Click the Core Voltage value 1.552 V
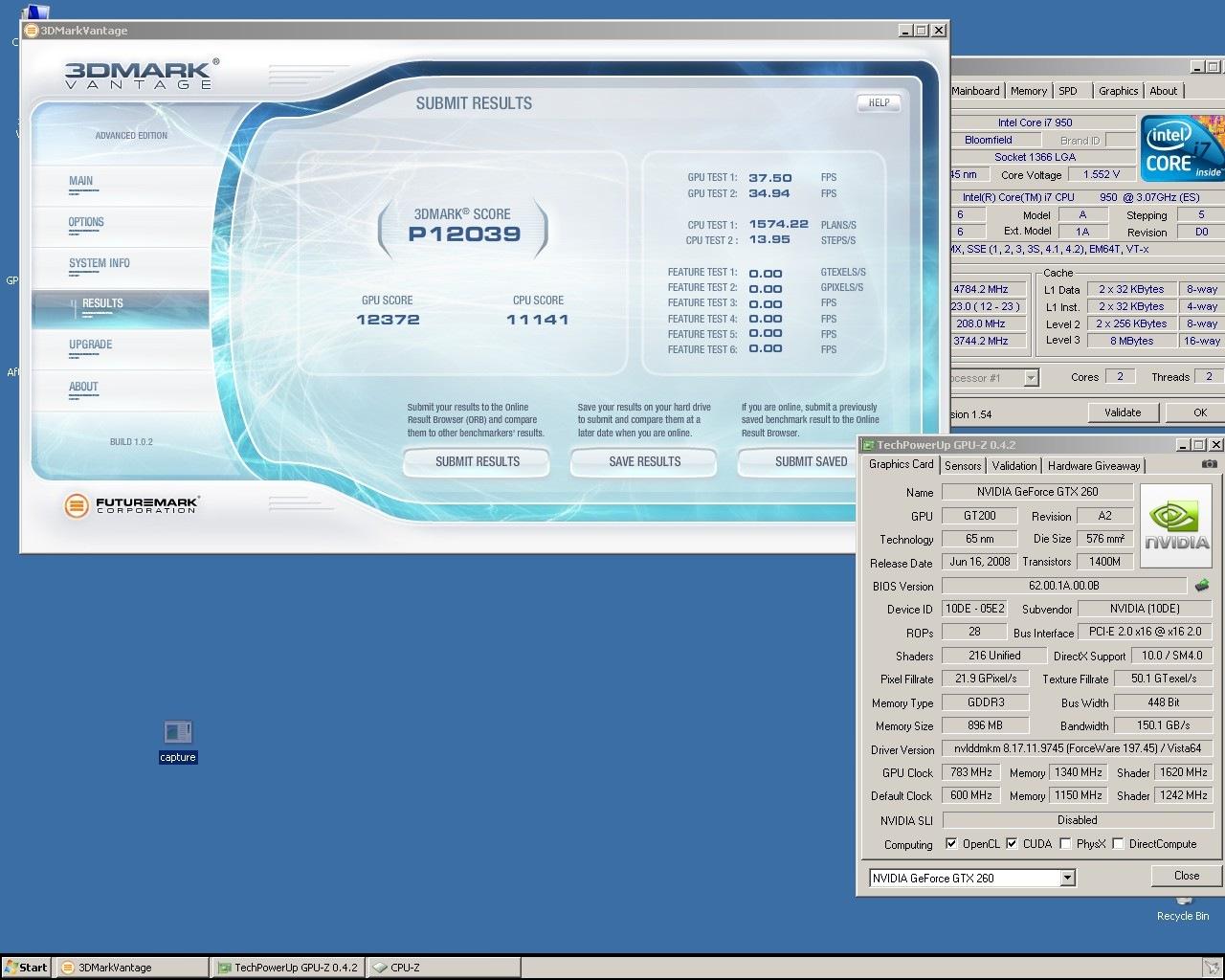The width and height of the screenshot is (1225, 980). 1102,174
